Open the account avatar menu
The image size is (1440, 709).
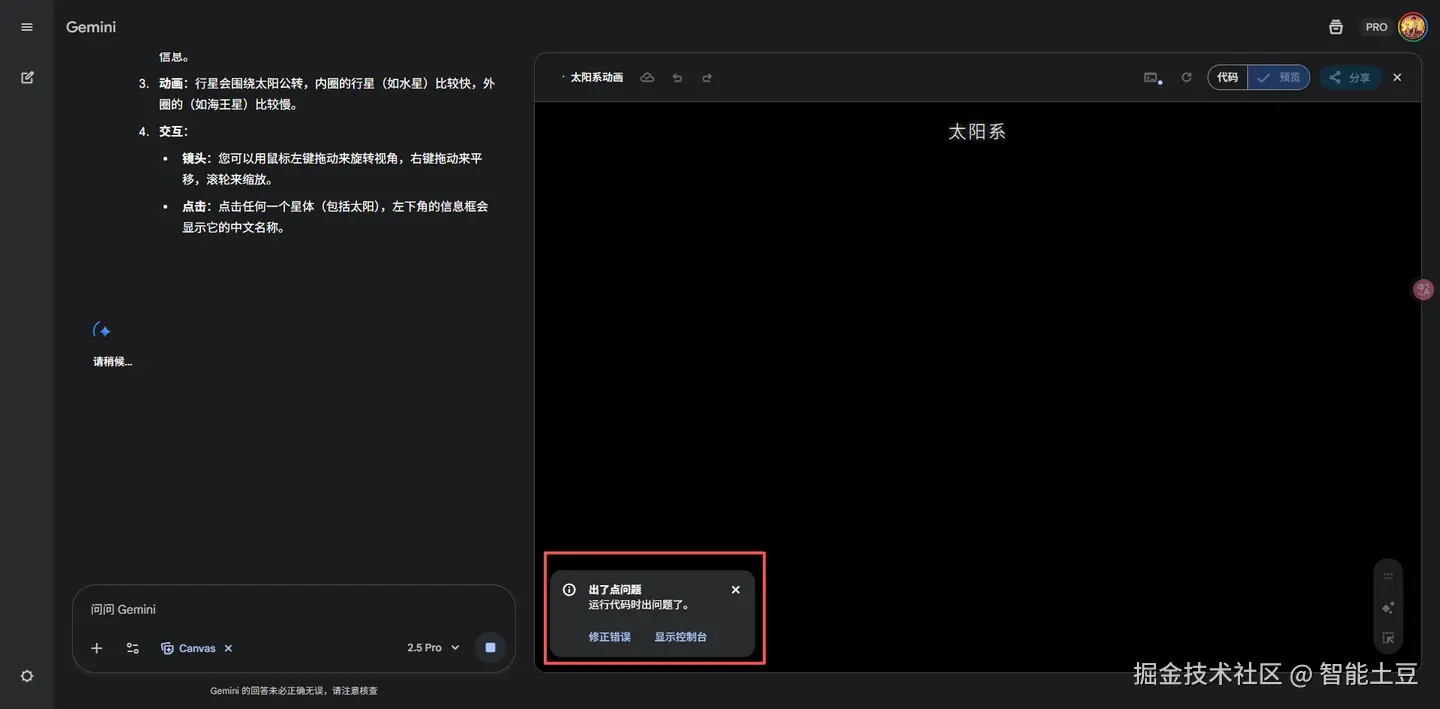pyautogui.click(x=1412, y=27)
